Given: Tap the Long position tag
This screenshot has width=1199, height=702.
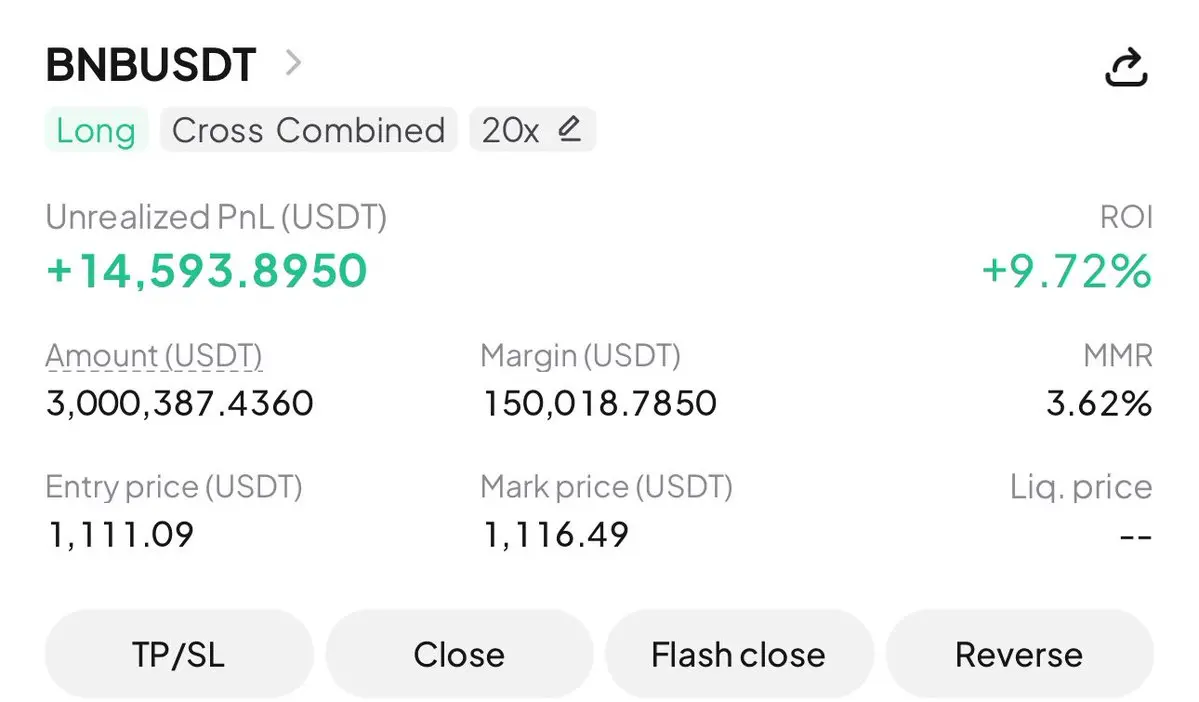Looking at the screenshot, I should coord(96,131).
